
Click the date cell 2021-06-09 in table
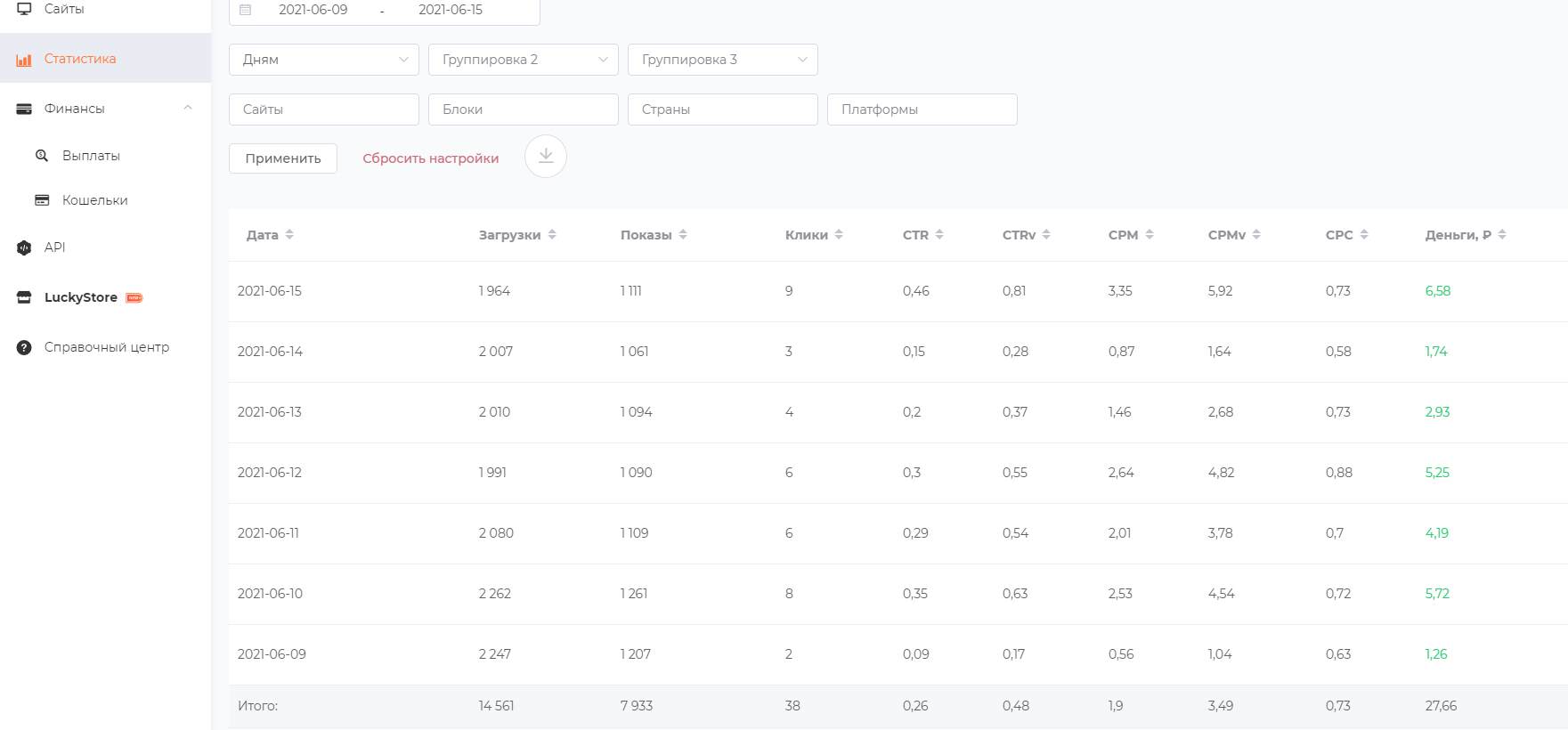point(272,654)
